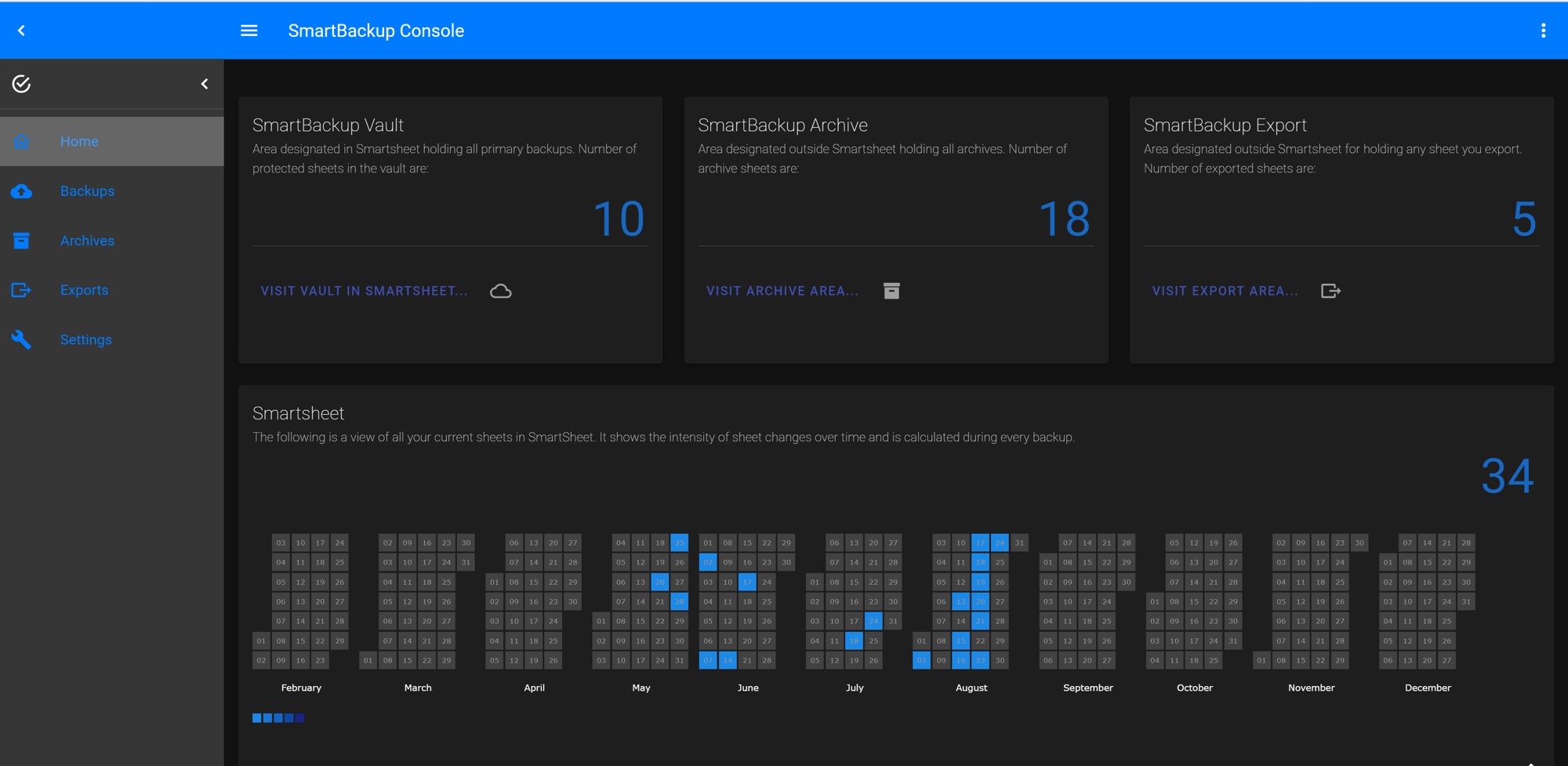1568x766 pixels.
Task: Select the darkest navy legend swatch
Action: pos(299,717)
